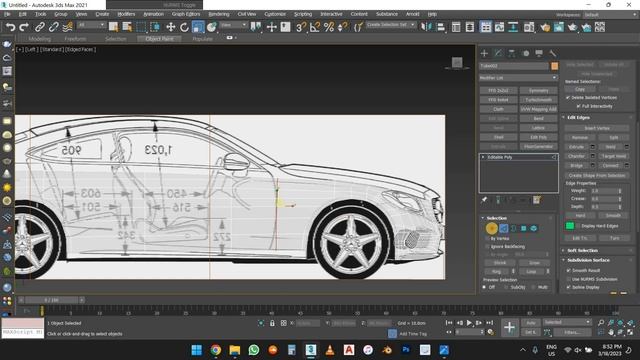
Task: Activate the Select and Scale tool
Action: pos(198,27)
